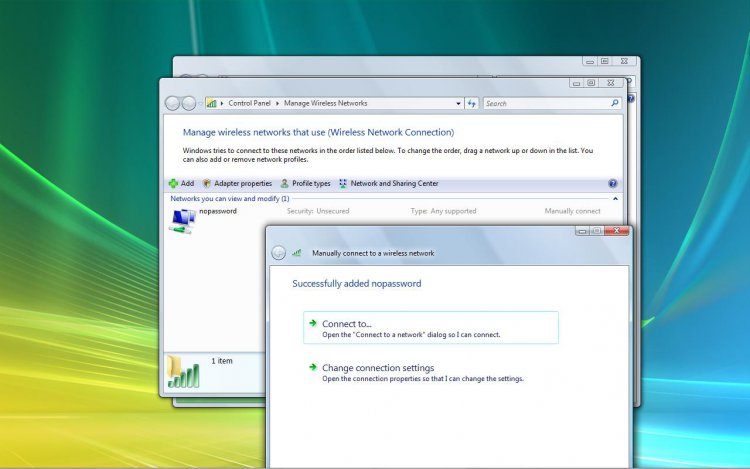
Task: Click the '1 item' status text
Action: tap(222, 361)
